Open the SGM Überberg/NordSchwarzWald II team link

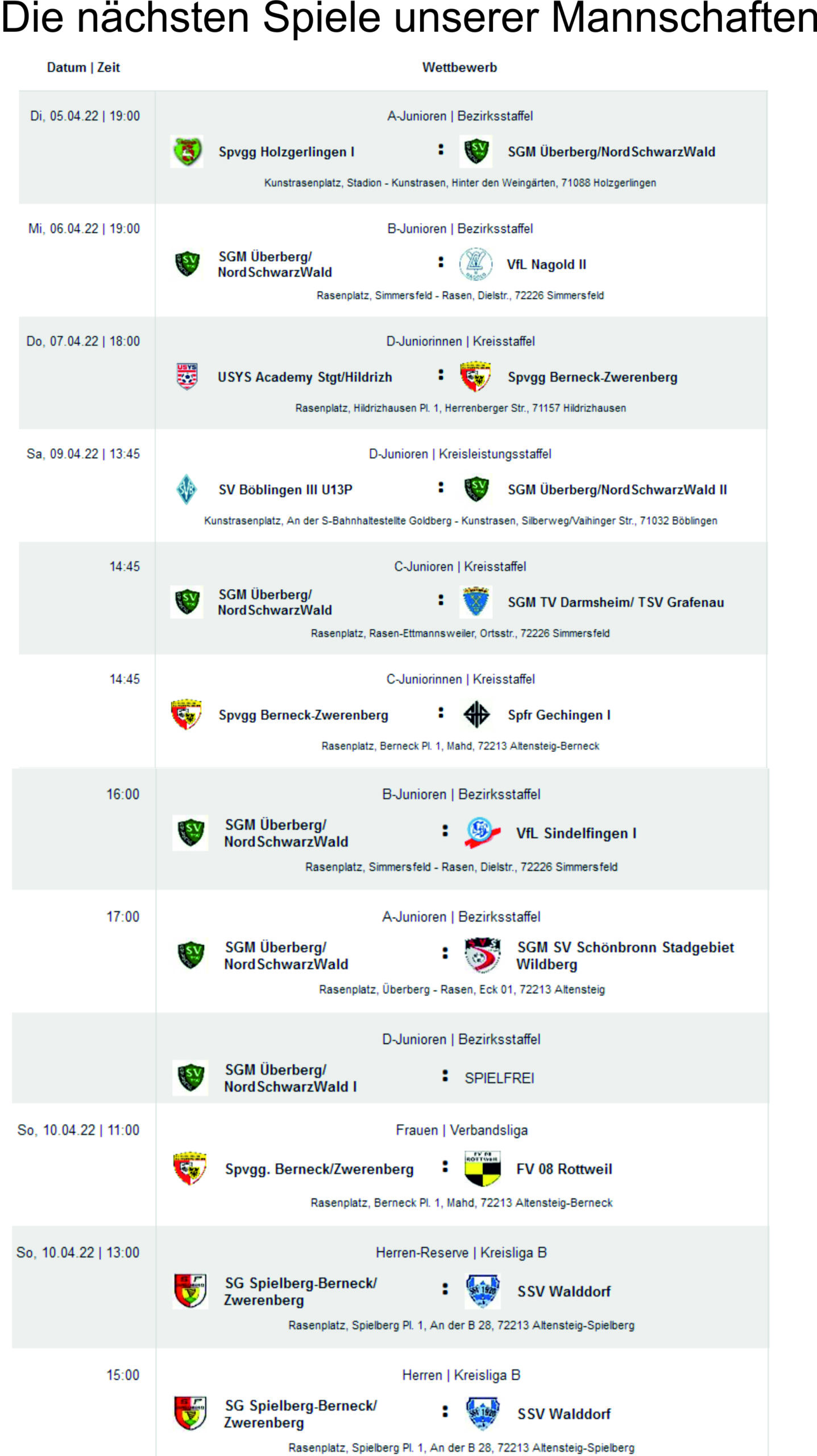617,490
